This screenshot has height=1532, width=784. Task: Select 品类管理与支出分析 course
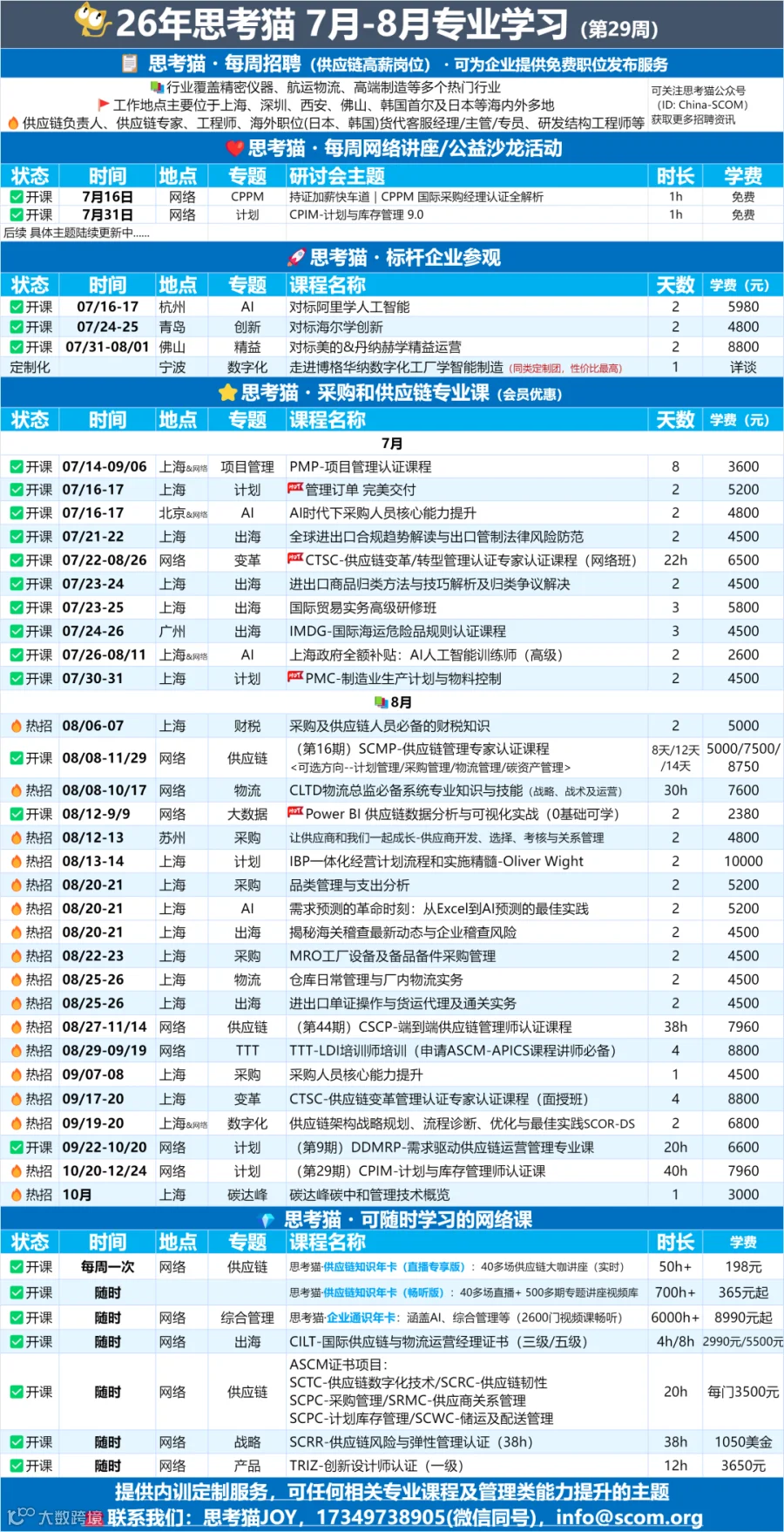349,885
